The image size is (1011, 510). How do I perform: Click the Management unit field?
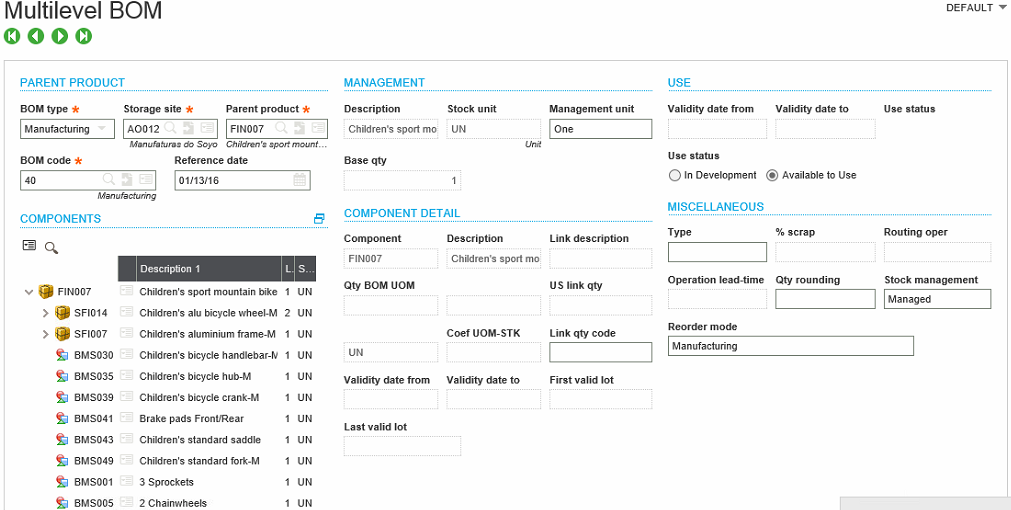click(600, 129)
